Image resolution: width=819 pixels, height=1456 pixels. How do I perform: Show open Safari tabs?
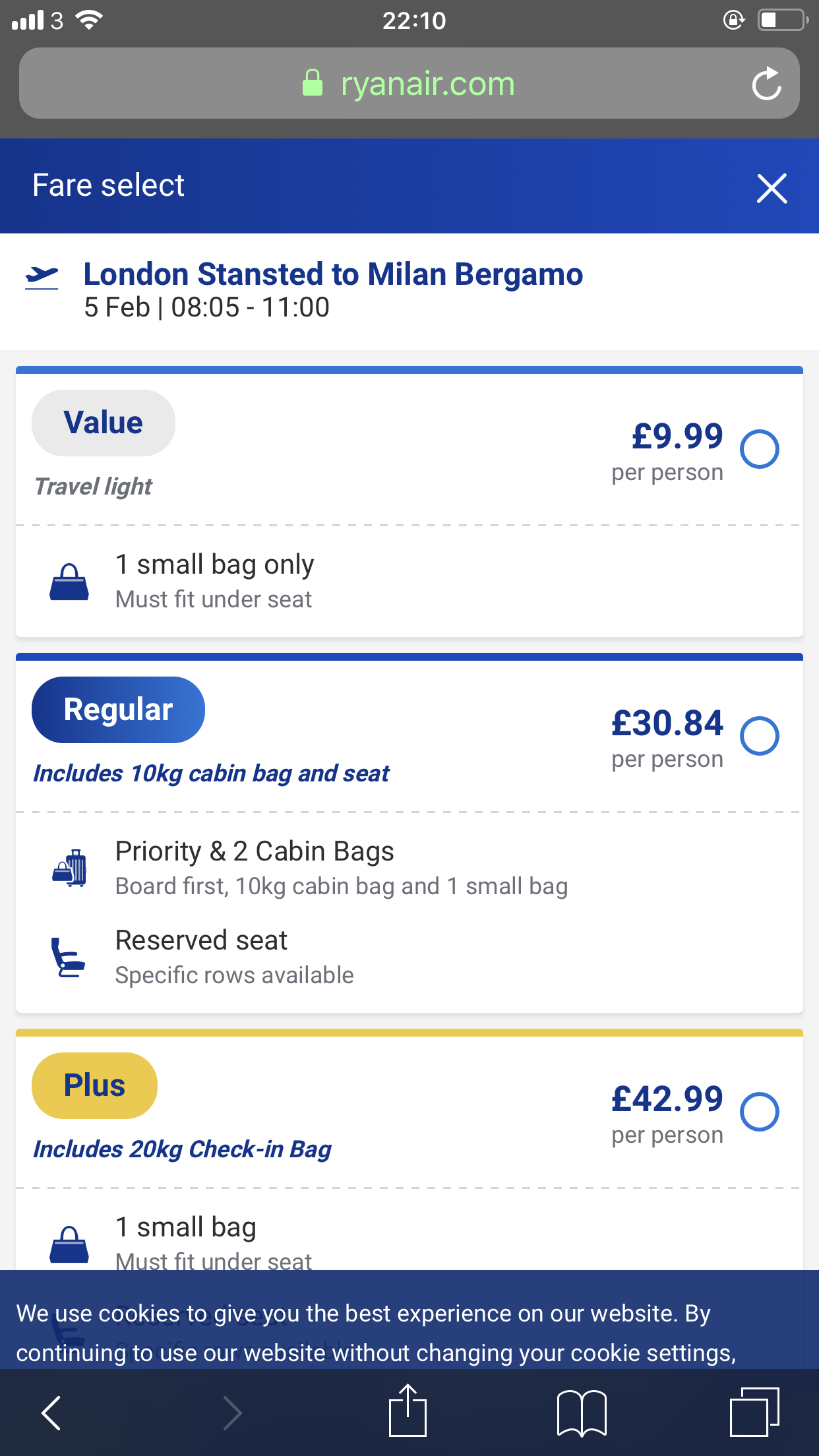pos(754,1412)
